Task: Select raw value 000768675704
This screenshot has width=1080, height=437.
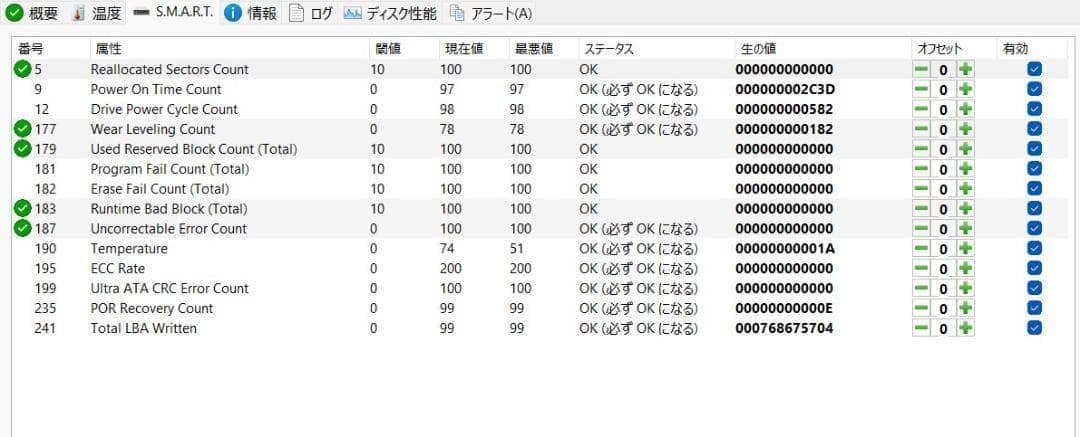Action: coord(785,328)
